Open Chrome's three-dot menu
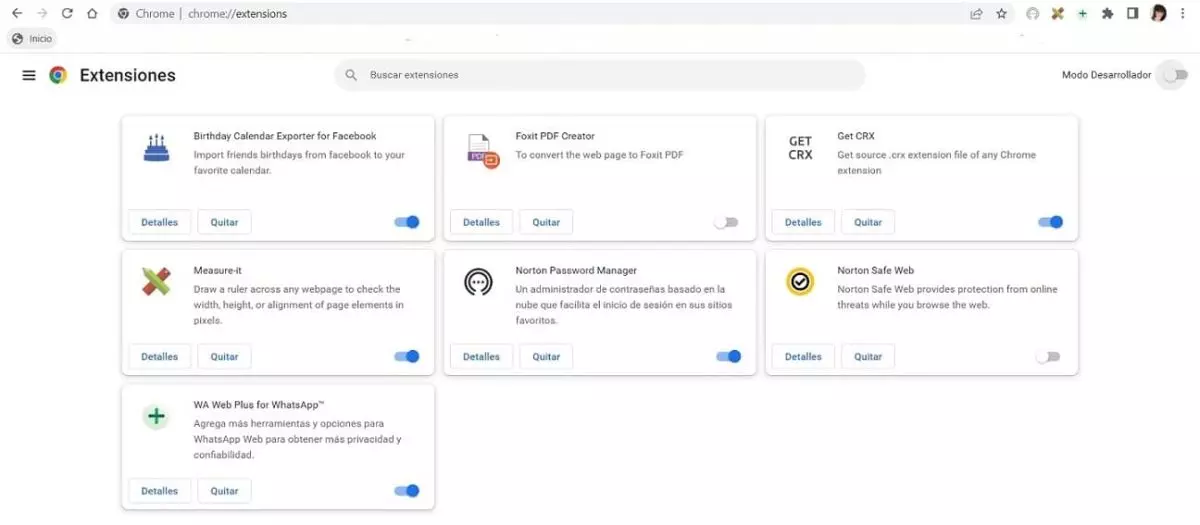Image resolution: width=1200 pixels, height=525 pixels. [x=1184, y=14]
